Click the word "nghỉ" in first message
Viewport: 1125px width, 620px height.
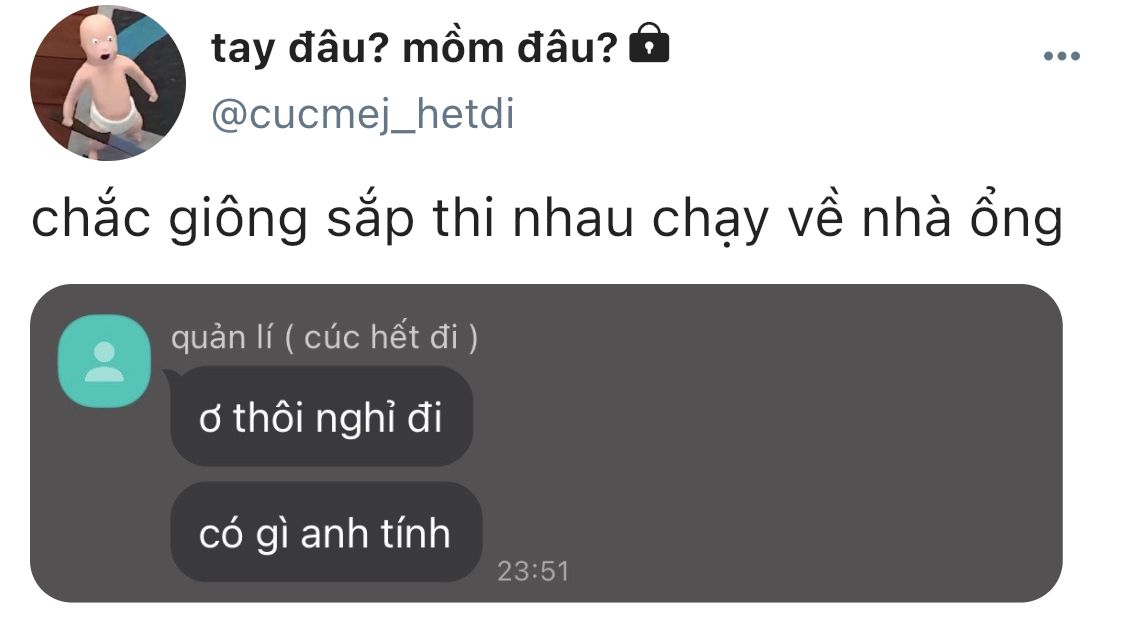tap(356, 418)
